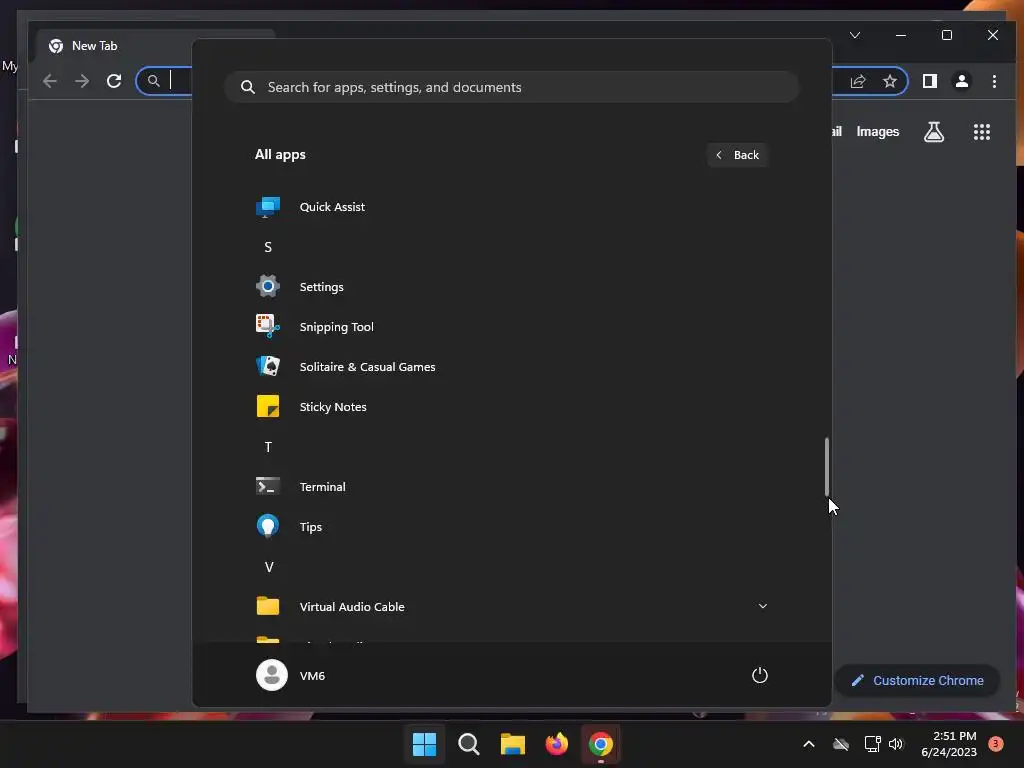This screenshot has width=1024, height=768.
Task: Open the Settings app
Action: 511,287
